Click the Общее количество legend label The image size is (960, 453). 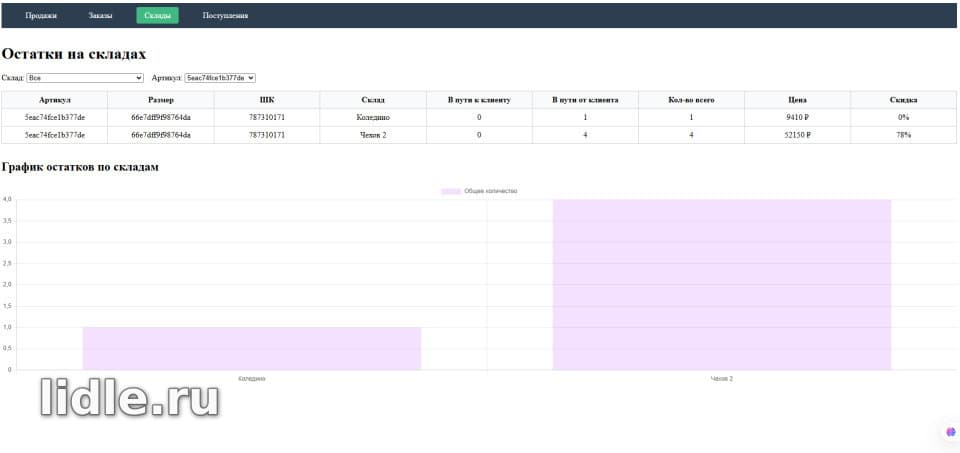490,191
